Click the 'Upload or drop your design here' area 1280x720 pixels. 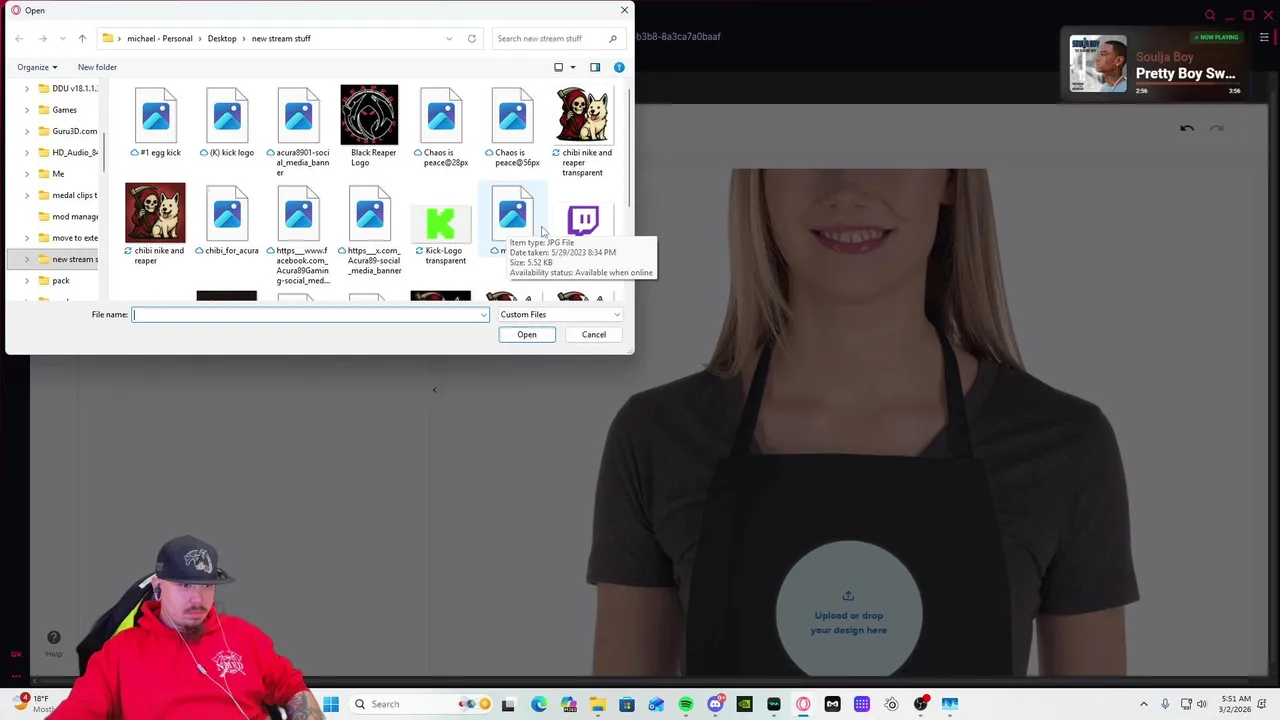pos(849,612)
